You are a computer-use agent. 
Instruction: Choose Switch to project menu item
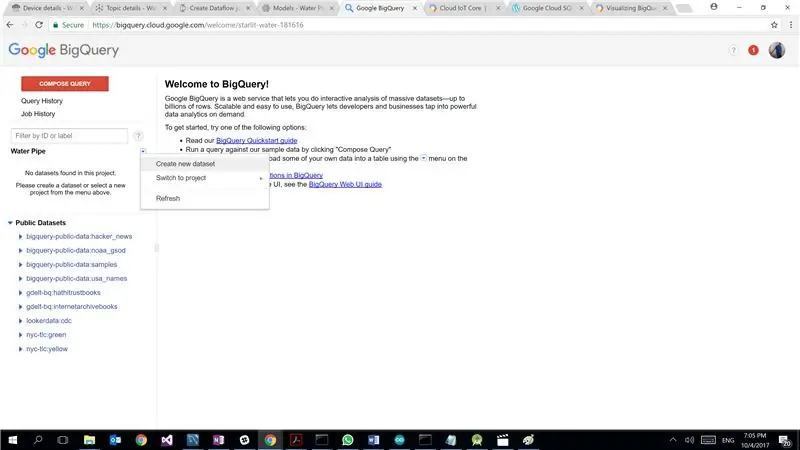click(205, 178)
